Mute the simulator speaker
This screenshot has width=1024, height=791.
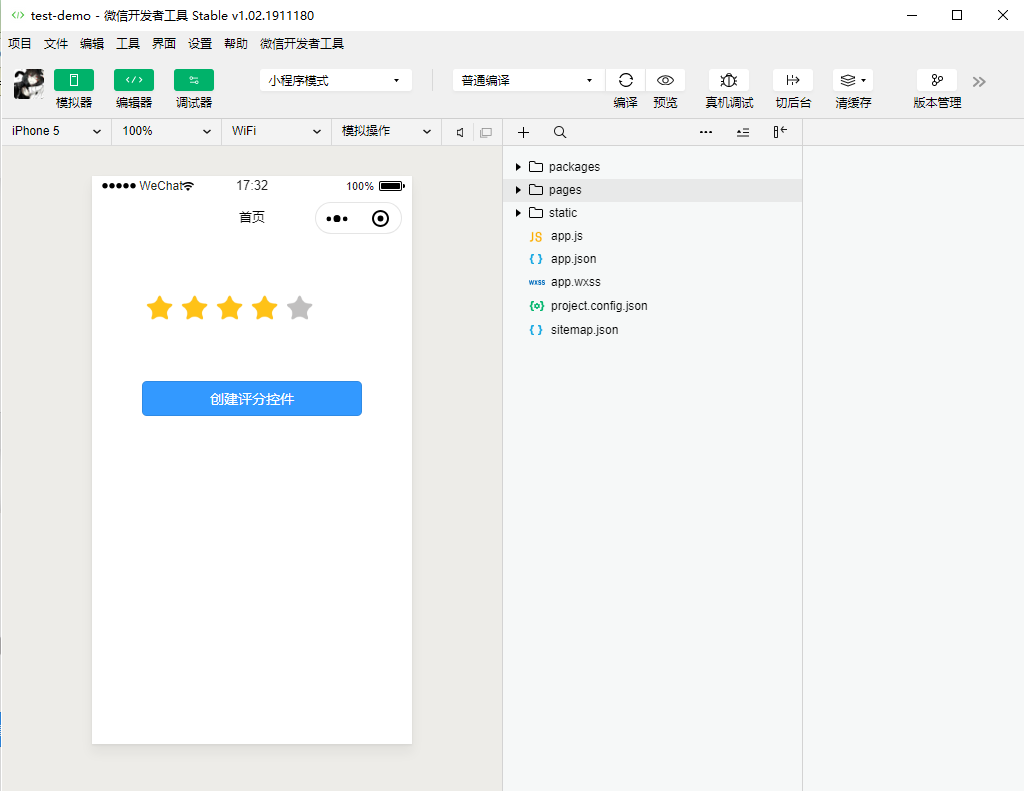tap(458, 132)
